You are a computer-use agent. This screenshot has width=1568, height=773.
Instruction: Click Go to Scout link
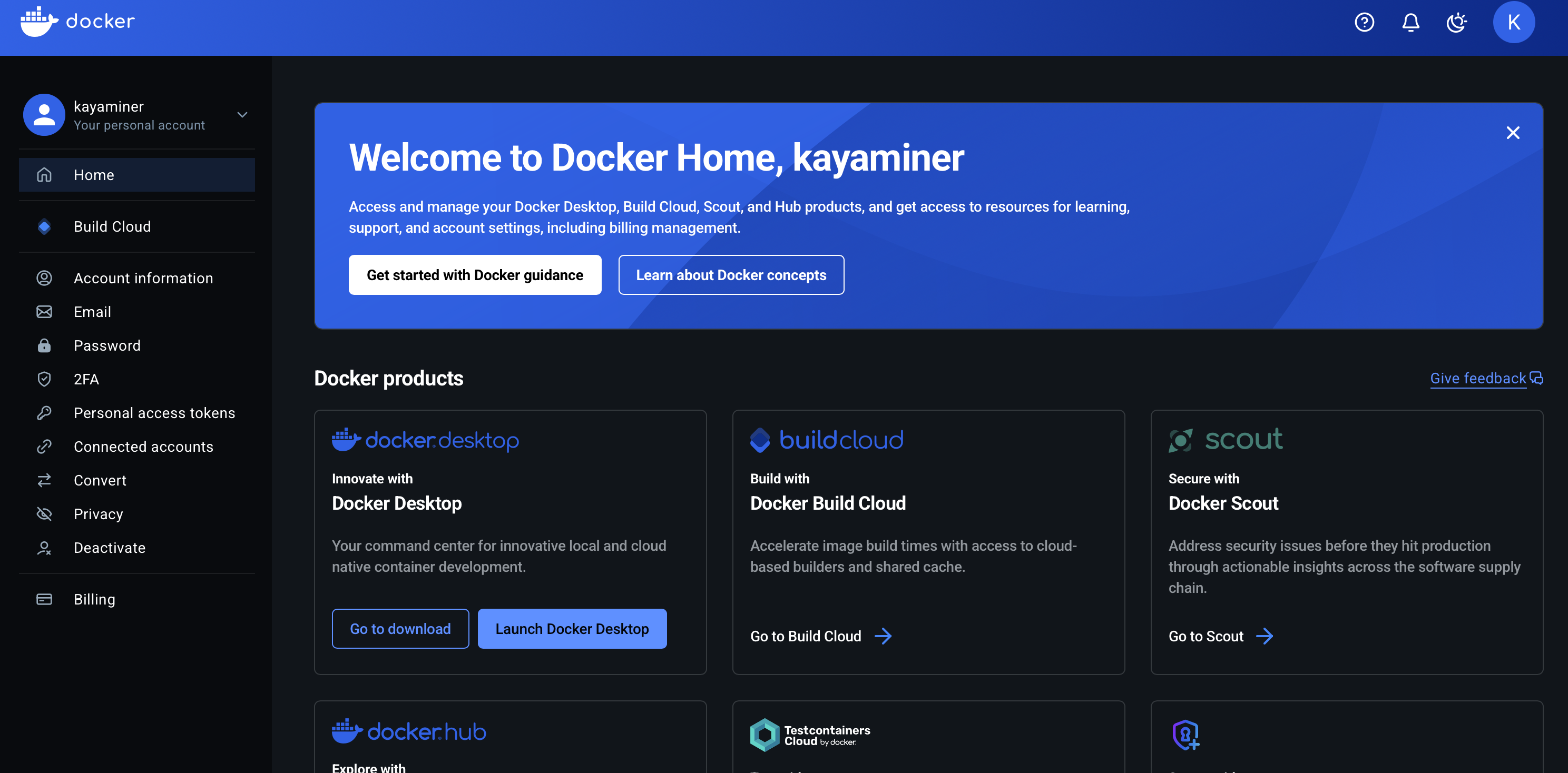pos(1205,636)
